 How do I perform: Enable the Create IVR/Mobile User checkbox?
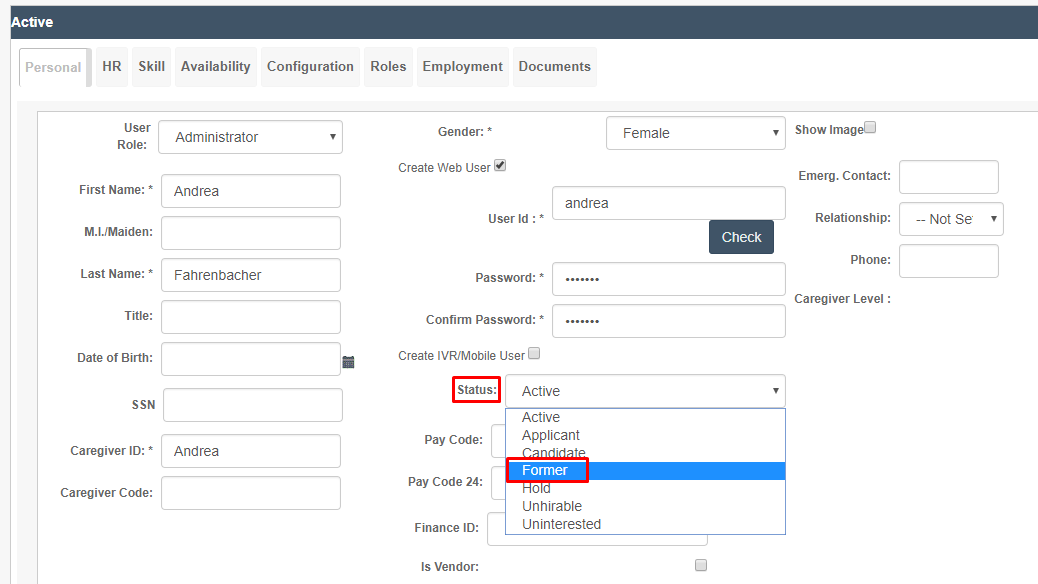[x=534, y=353]
